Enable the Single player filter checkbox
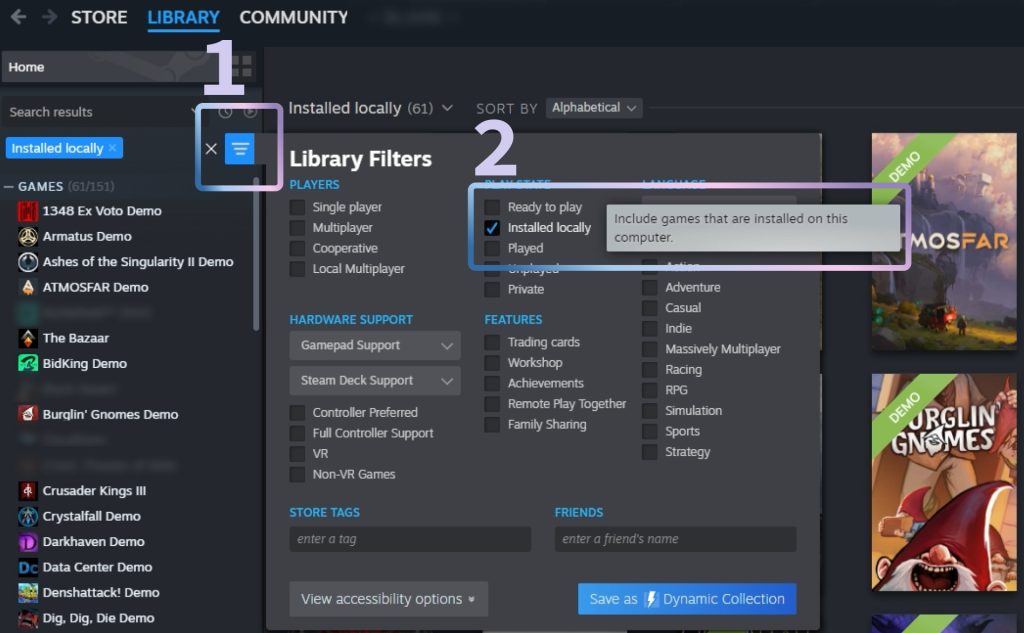Viewport: 1024px width, 633px height. pos(297,207)
